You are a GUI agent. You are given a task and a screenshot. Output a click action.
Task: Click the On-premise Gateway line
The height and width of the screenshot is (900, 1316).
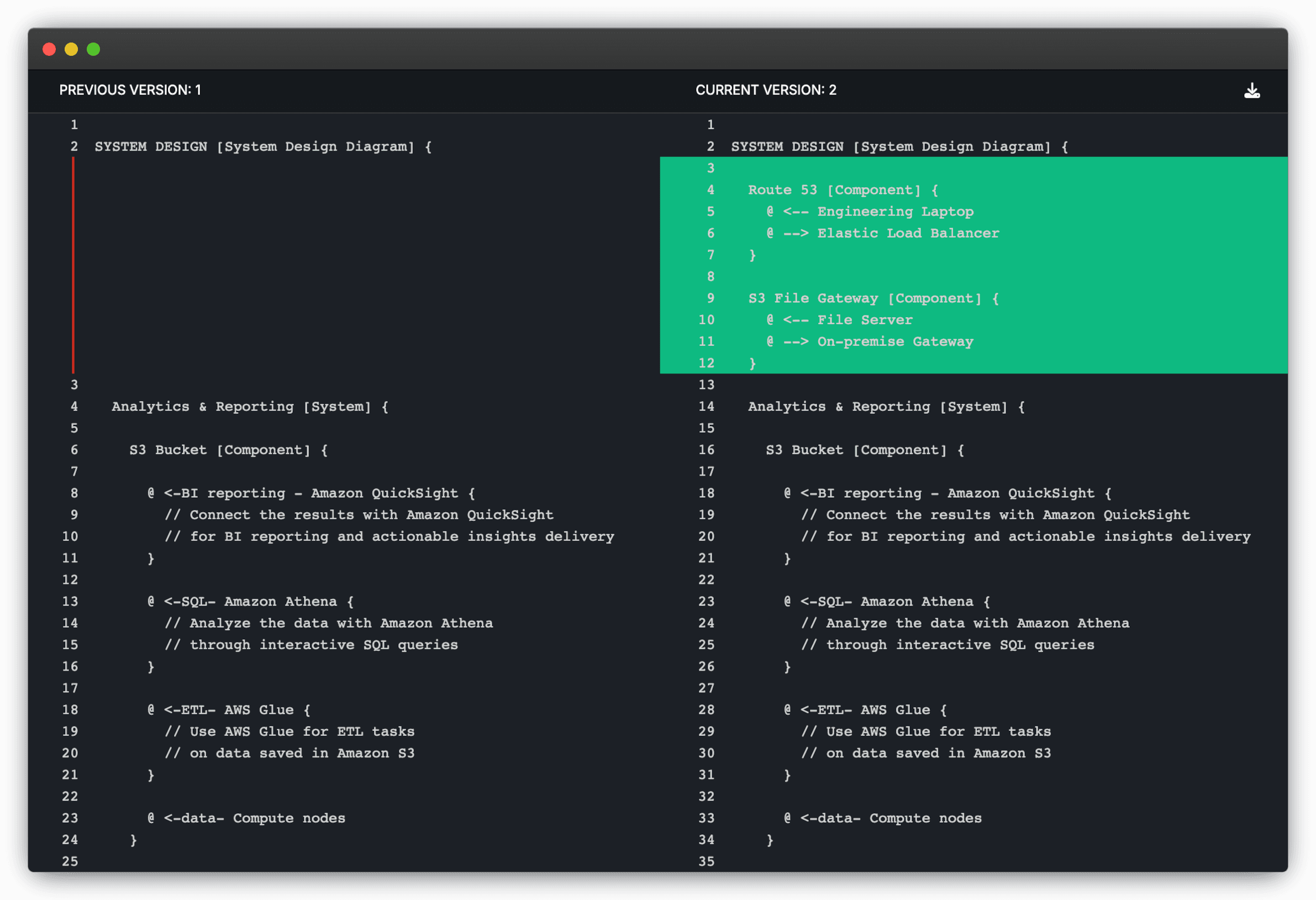(870, 341)
